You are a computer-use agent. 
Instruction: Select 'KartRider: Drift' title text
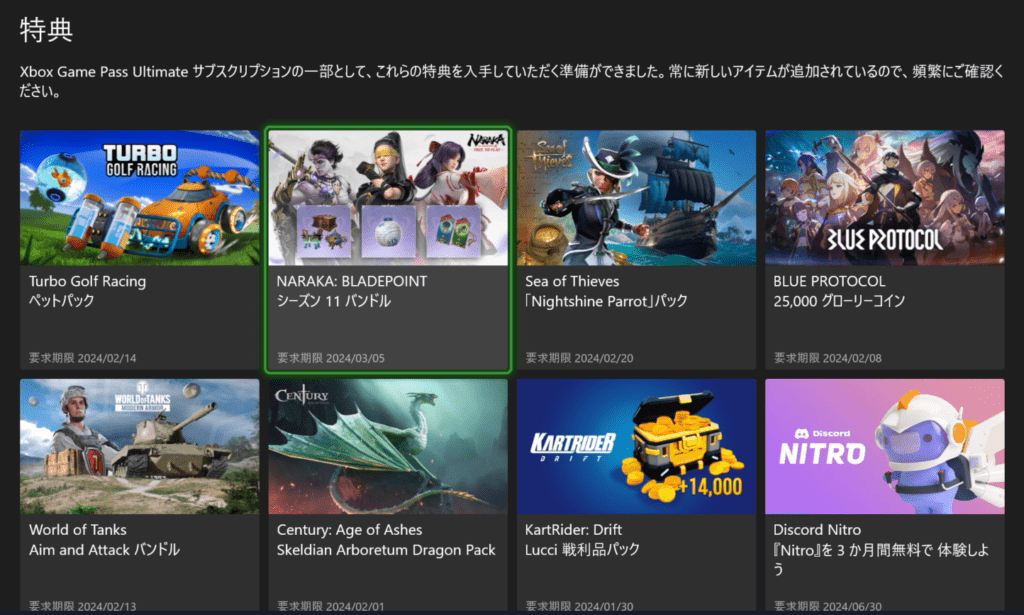point(573,530)
